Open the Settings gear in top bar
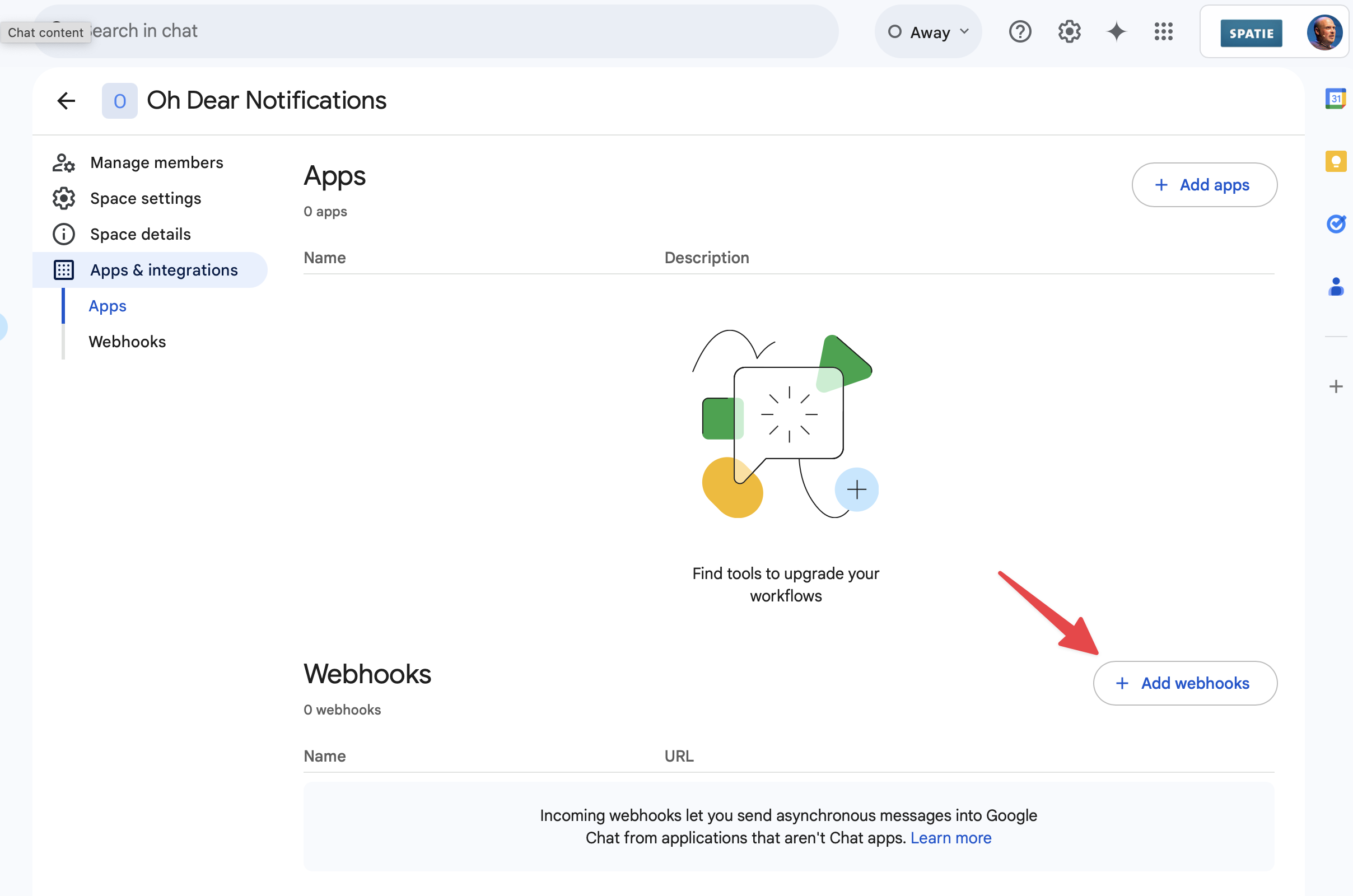This screenshot has height=896, width=1353. click(x=1069, y=31)
